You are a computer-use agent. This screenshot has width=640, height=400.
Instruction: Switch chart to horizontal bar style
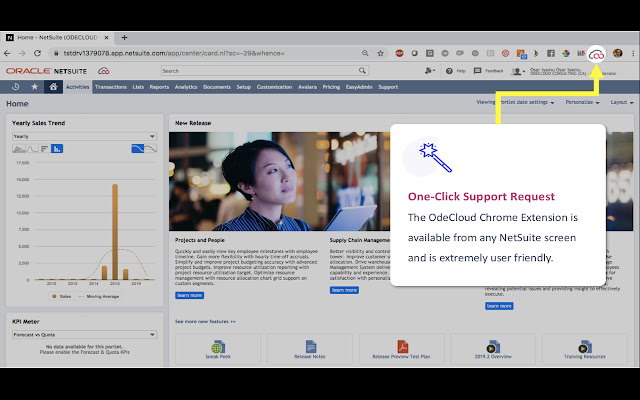pos(44,149)
